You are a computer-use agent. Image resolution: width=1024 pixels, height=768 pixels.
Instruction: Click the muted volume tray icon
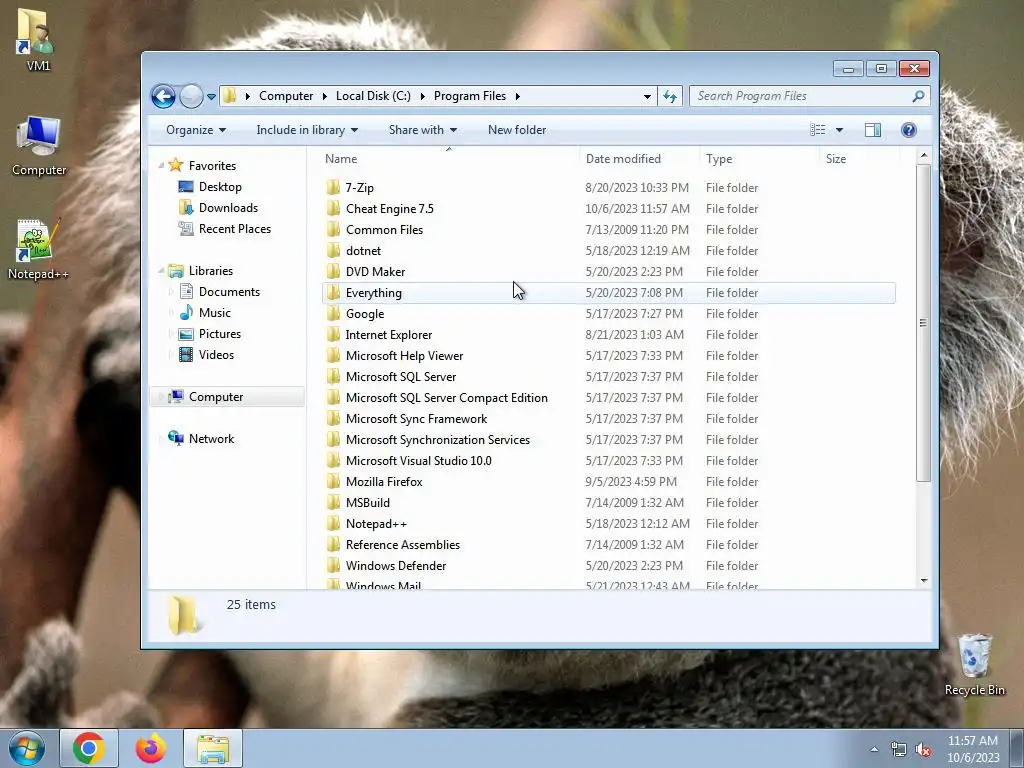click(923, 750)
